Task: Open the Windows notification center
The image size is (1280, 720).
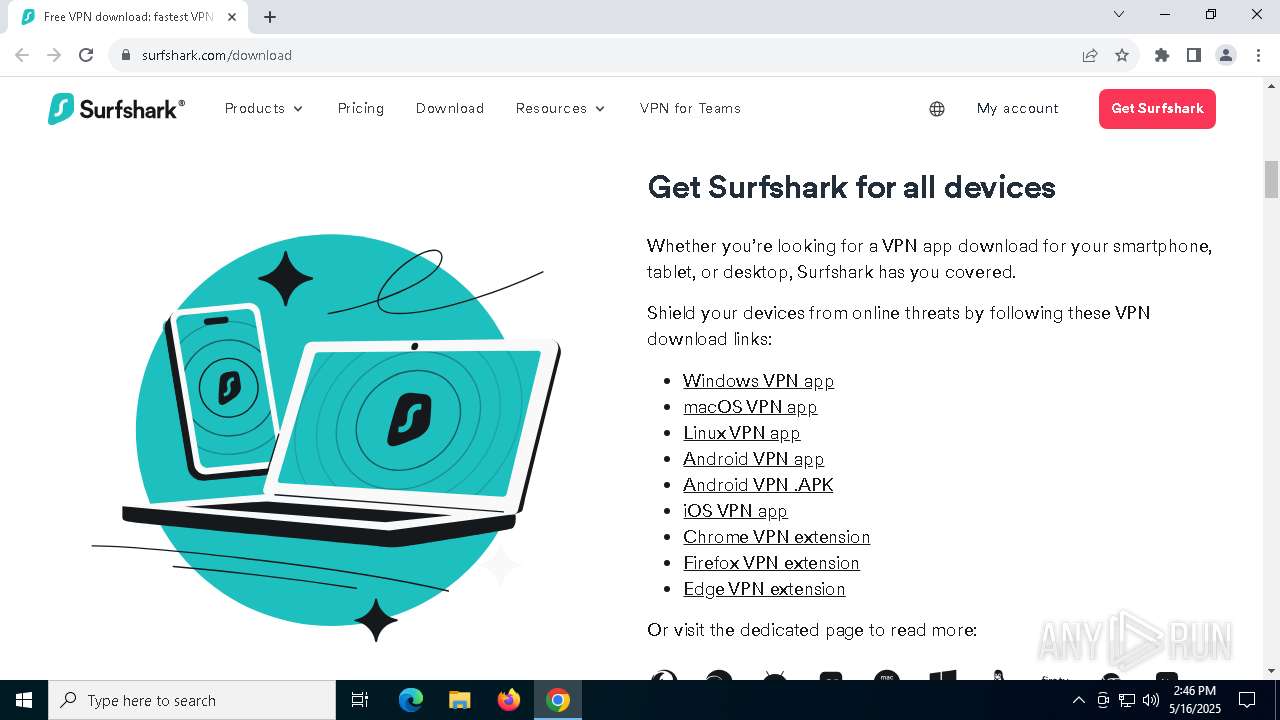Action: click(x=1247, y=700)
